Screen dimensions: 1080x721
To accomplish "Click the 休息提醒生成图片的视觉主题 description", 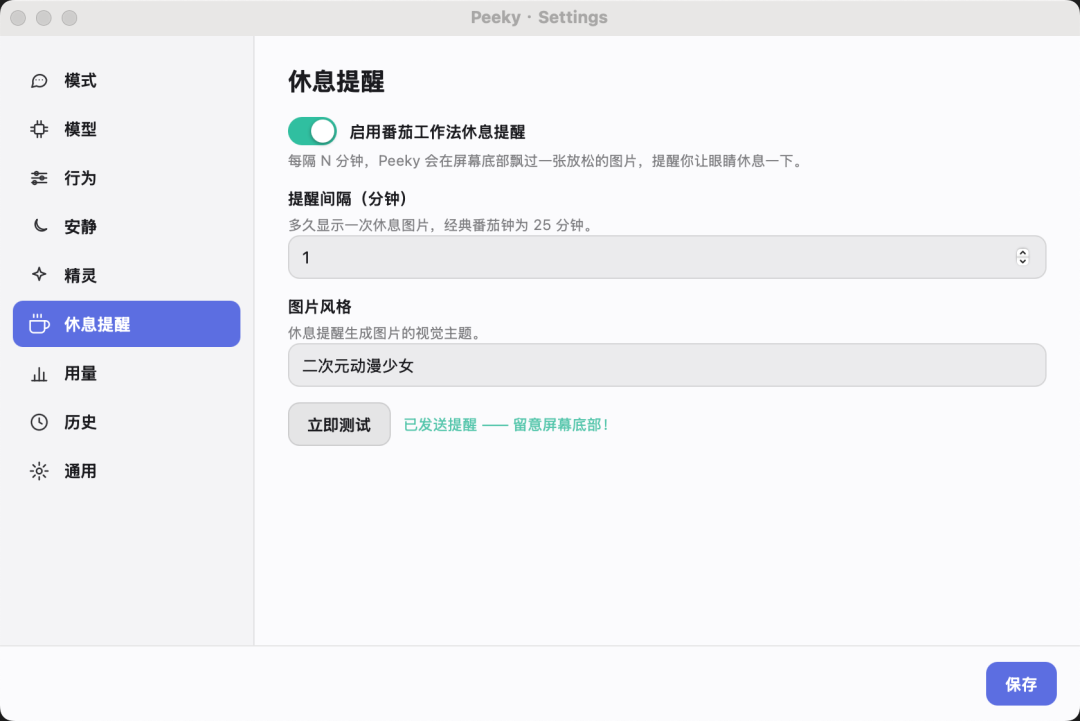I will click(384, 333).
